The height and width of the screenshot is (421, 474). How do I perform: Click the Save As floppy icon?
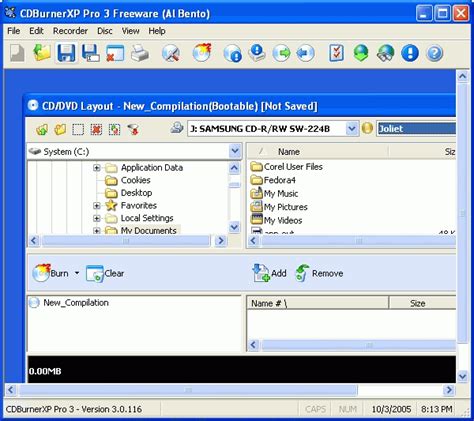tap(90, 53)
